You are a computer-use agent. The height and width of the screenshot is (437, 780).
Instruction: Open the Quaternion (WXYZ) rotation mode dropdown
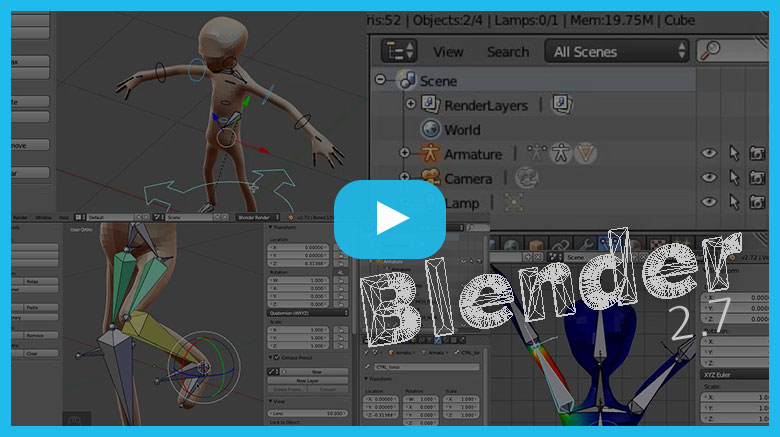click(307, 313)
